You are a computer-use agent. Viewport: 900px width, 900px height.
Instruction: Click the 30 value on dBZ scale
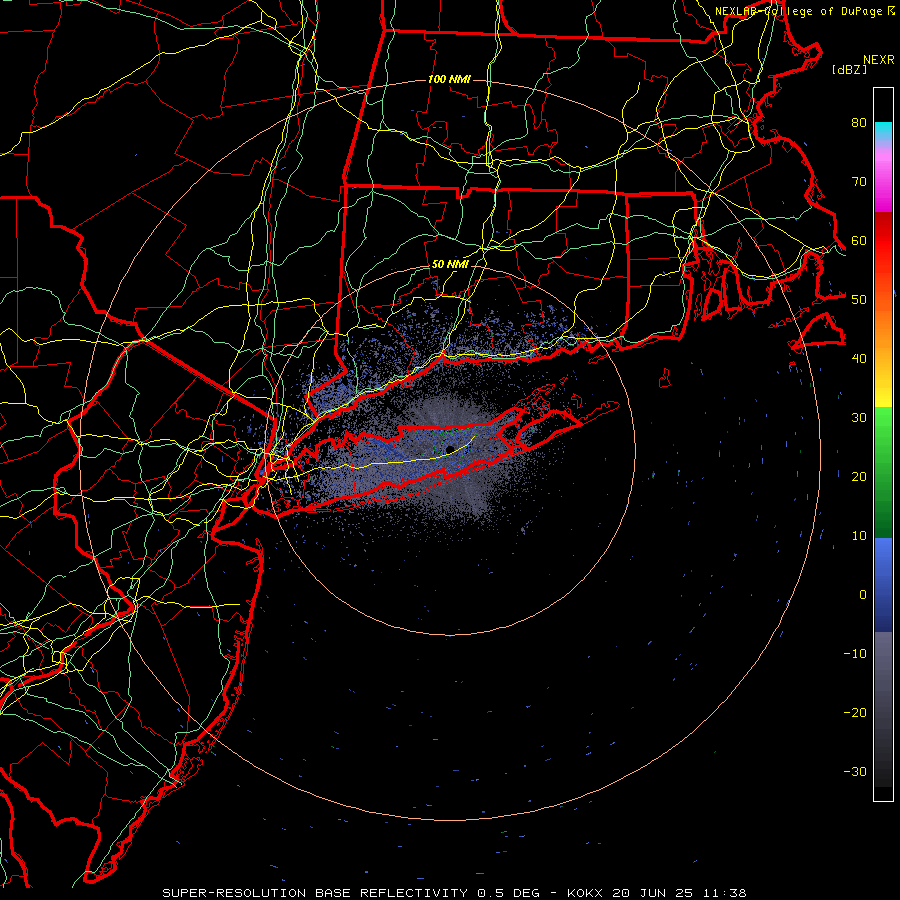tap(859, 418)
